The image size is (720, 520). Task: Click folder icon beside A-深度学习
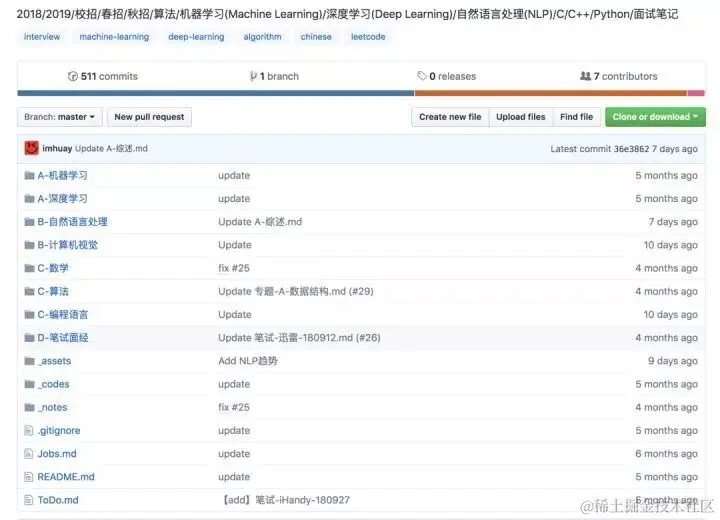pyautogui.click(x=29, y=198)
